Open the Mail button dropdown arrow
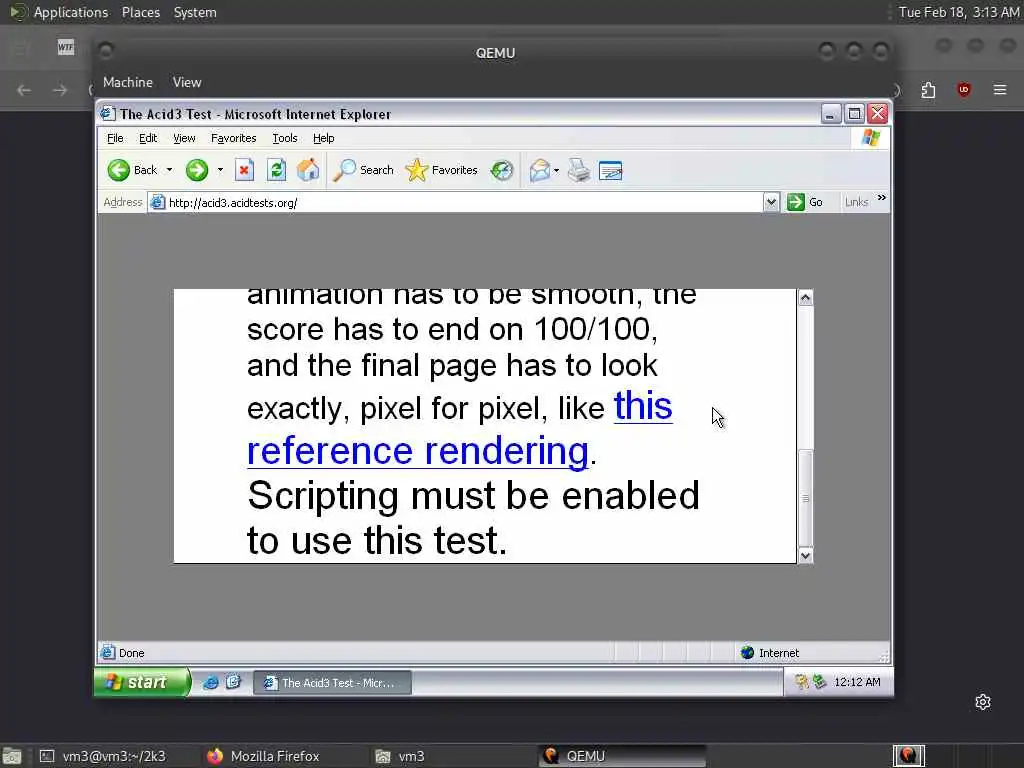This screenshot has width=1024, height=768. [556, 170]
